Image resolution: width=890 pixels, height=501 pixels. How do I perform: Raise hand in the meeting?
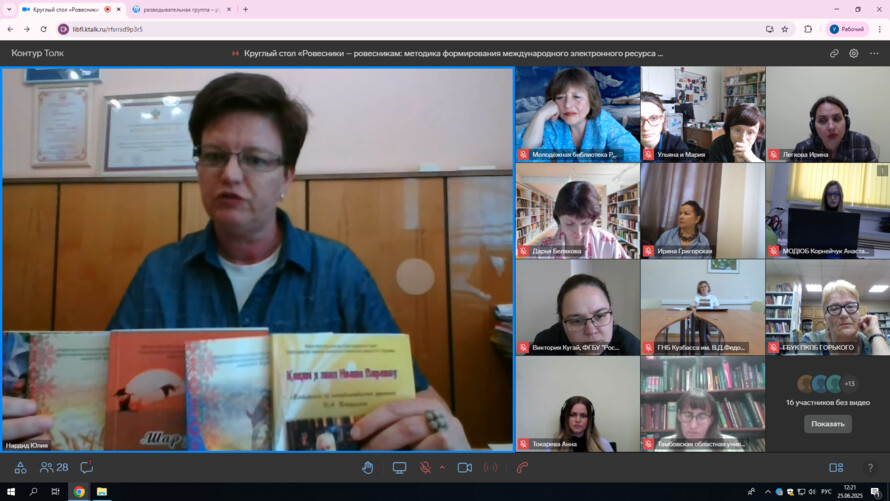pos(368,467)
